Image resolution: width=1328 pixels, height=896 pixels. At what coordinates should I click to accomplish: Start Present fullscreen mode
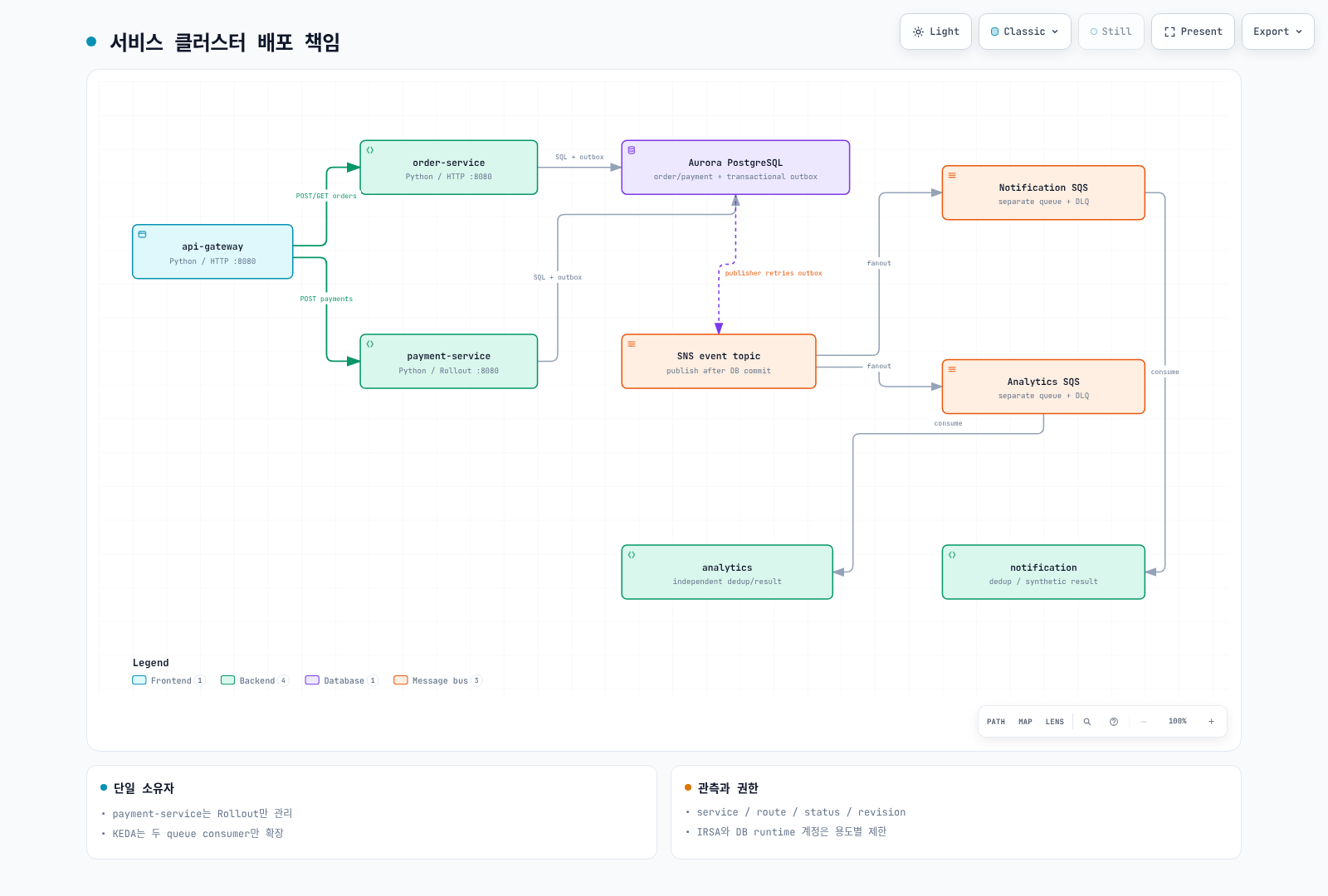[x=1193, y=32]
